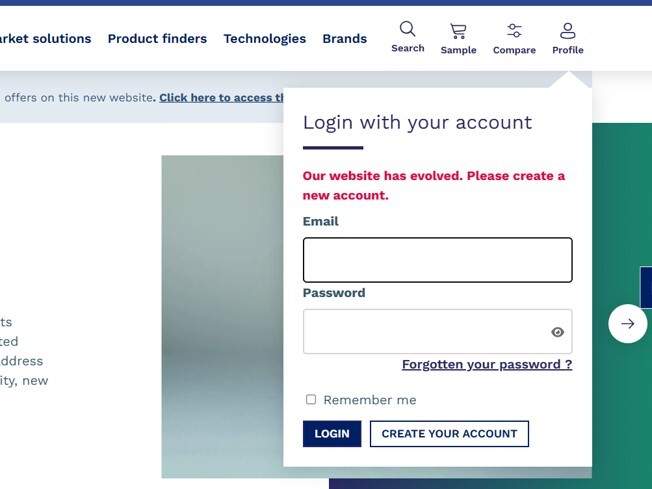Viewport: 652px width, 489px height.
Task: Open the Sample cart icon
Action: pyautogui.click(x=458, y=31)
